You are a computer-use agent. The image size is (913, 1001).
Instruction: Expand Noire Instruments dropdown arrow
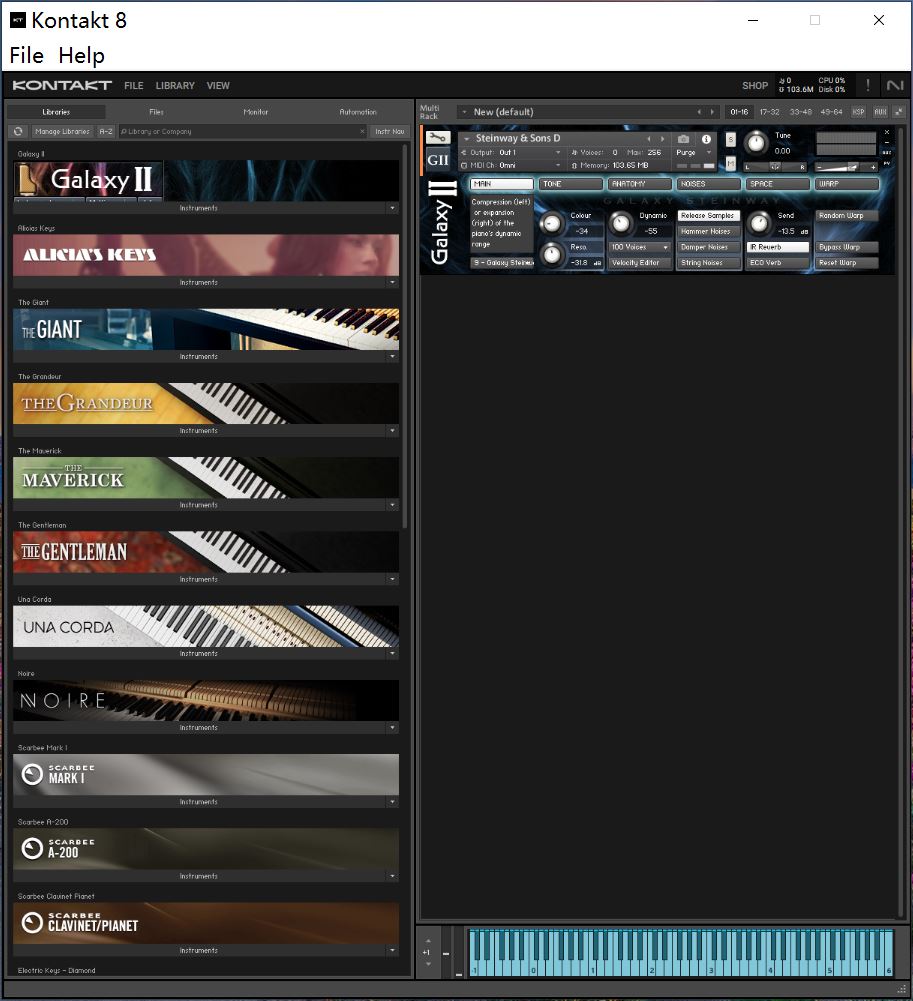392,728
